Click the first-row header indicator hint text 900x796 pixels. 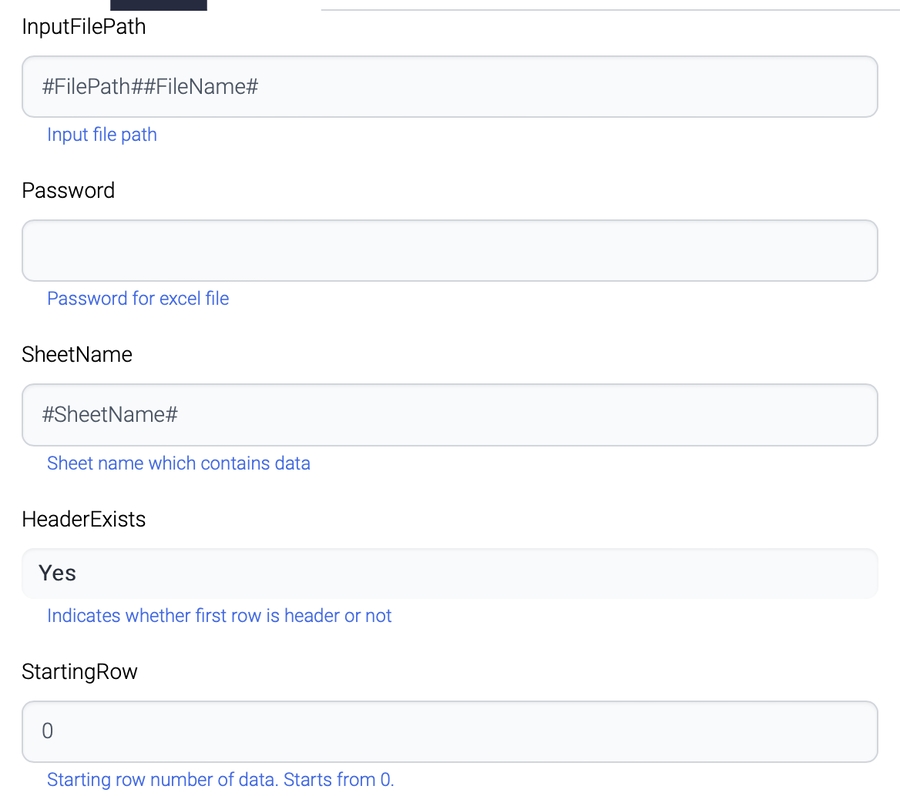click(x=218, y=615)
